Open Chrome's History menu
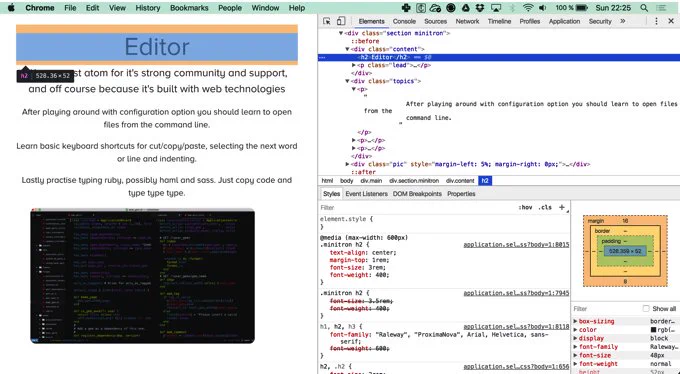This screenshot has height=374, width=680. 147,8
